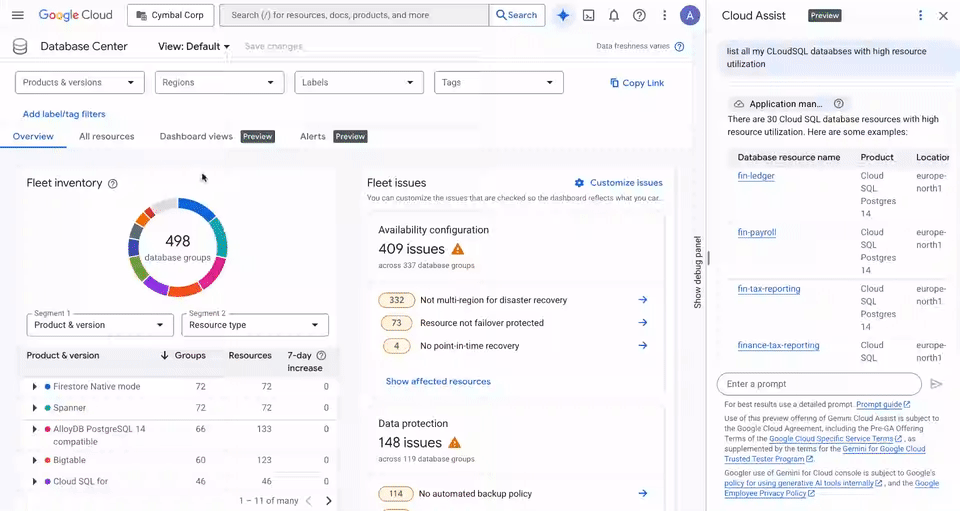Screen dimensions: 960x511
Task: Switch to the Dashboard views tab
Action: [196, 136]
